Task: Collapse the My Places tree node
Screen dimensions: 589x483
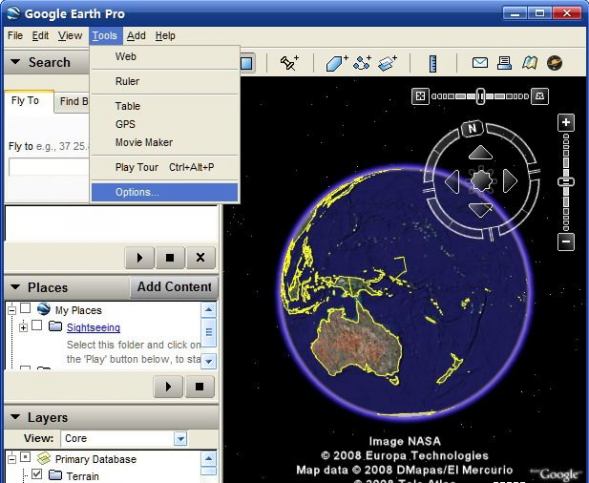Action: 12,311
